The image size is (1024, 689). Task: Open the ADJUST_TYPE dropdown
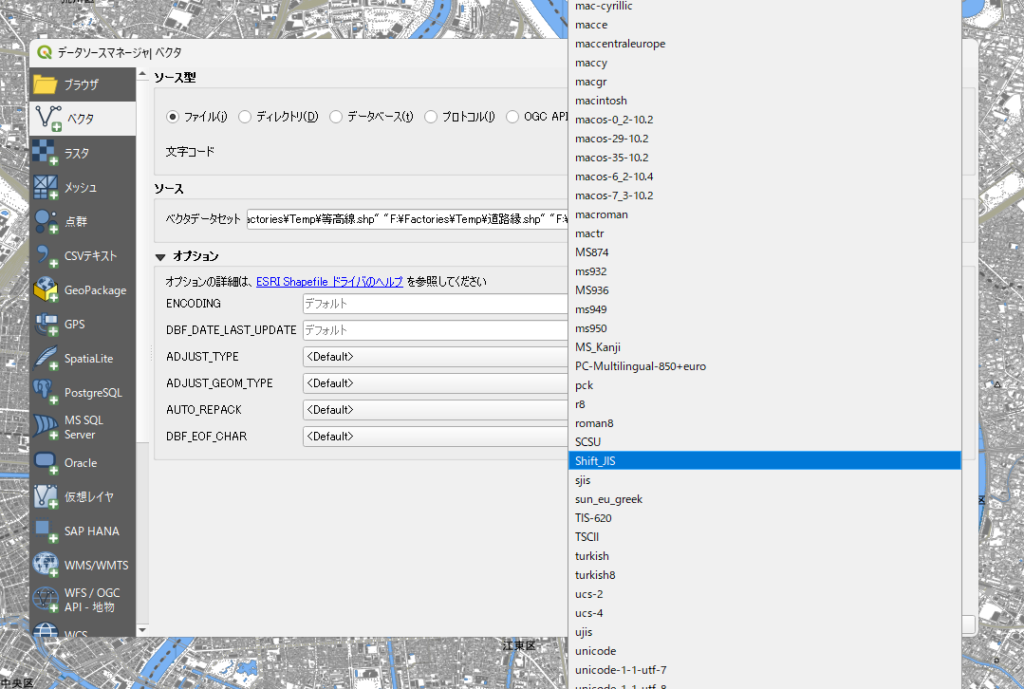pos(435,357)
